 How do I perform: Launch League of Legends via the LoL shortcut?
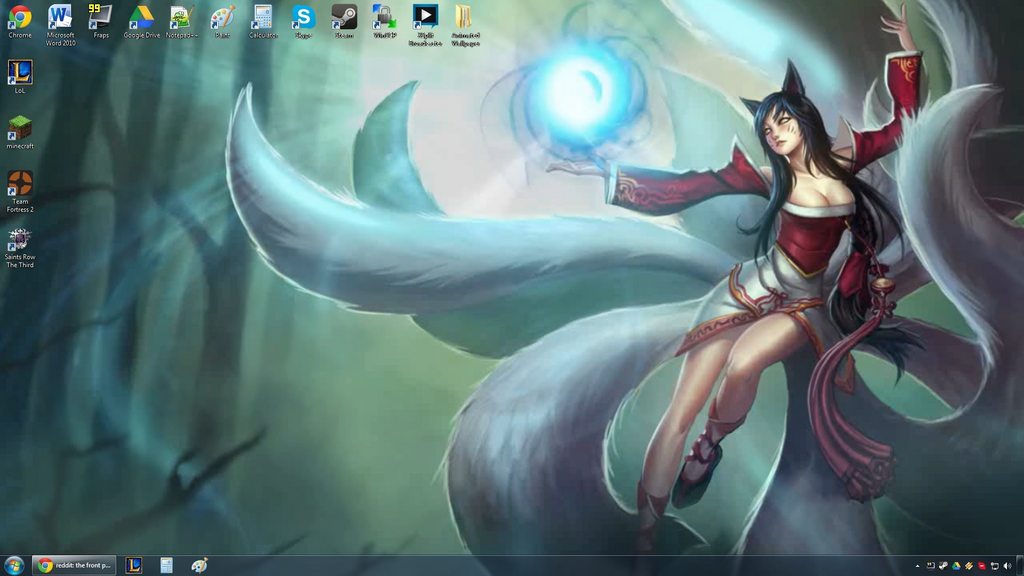click(18, 70)
